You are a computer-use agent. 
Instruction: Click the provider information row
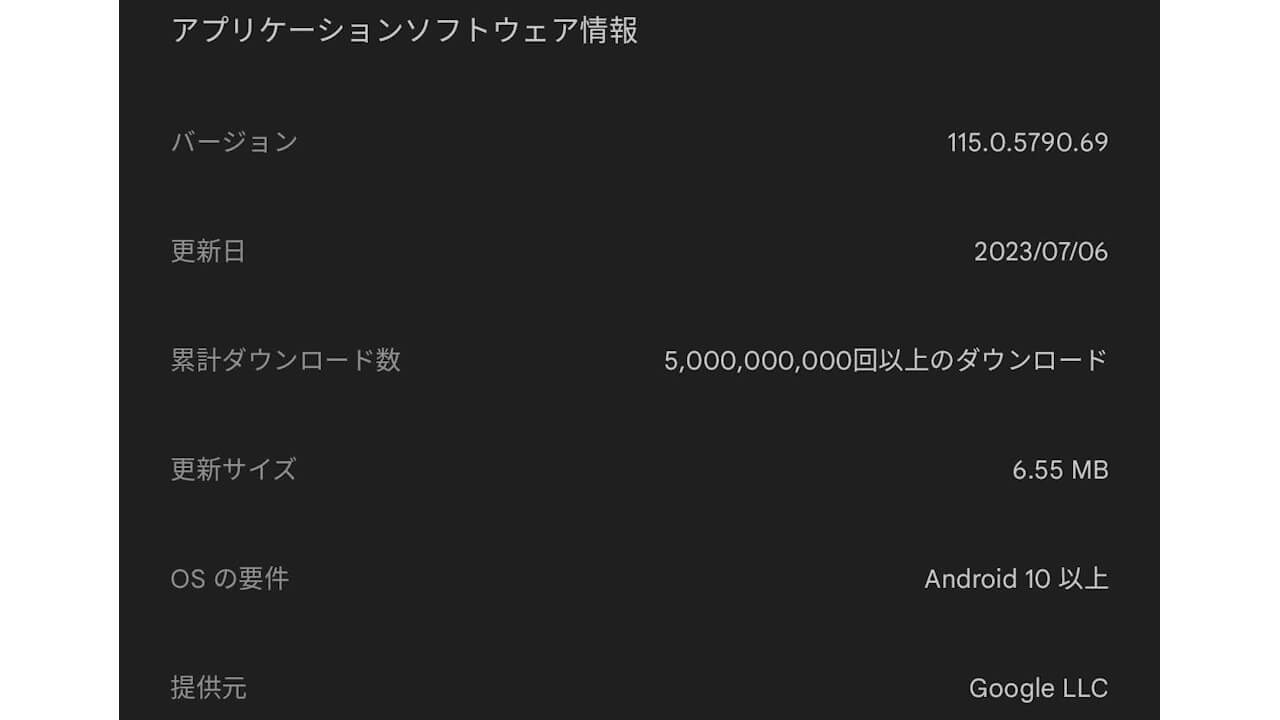pos(640,688)
